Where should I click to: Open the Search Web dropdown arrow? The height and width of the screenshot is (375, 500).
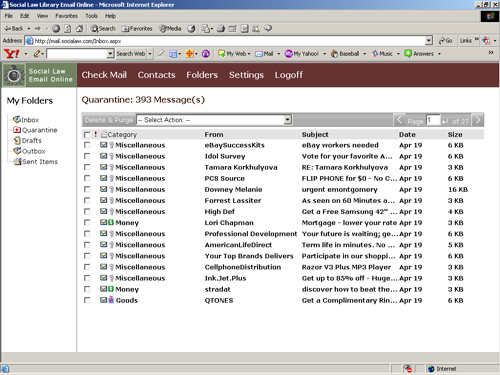150,54
